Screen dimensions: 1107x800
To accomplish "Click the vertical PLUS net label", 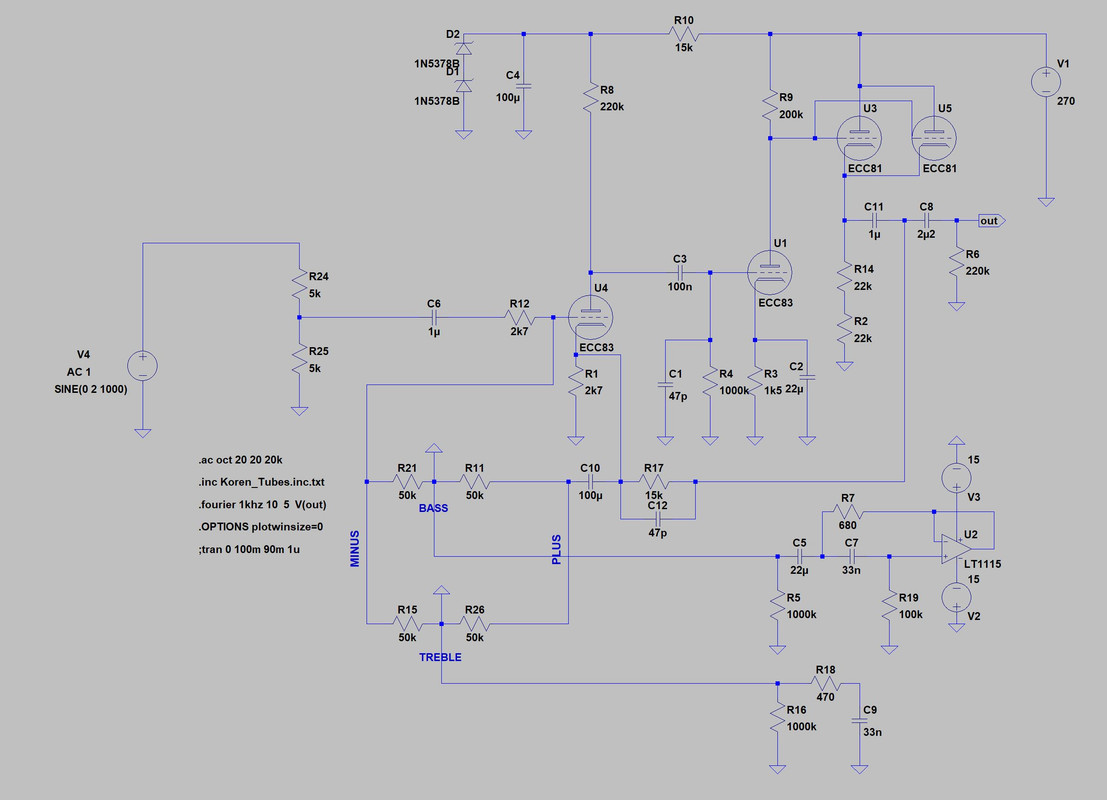I will tap(556, 549).
